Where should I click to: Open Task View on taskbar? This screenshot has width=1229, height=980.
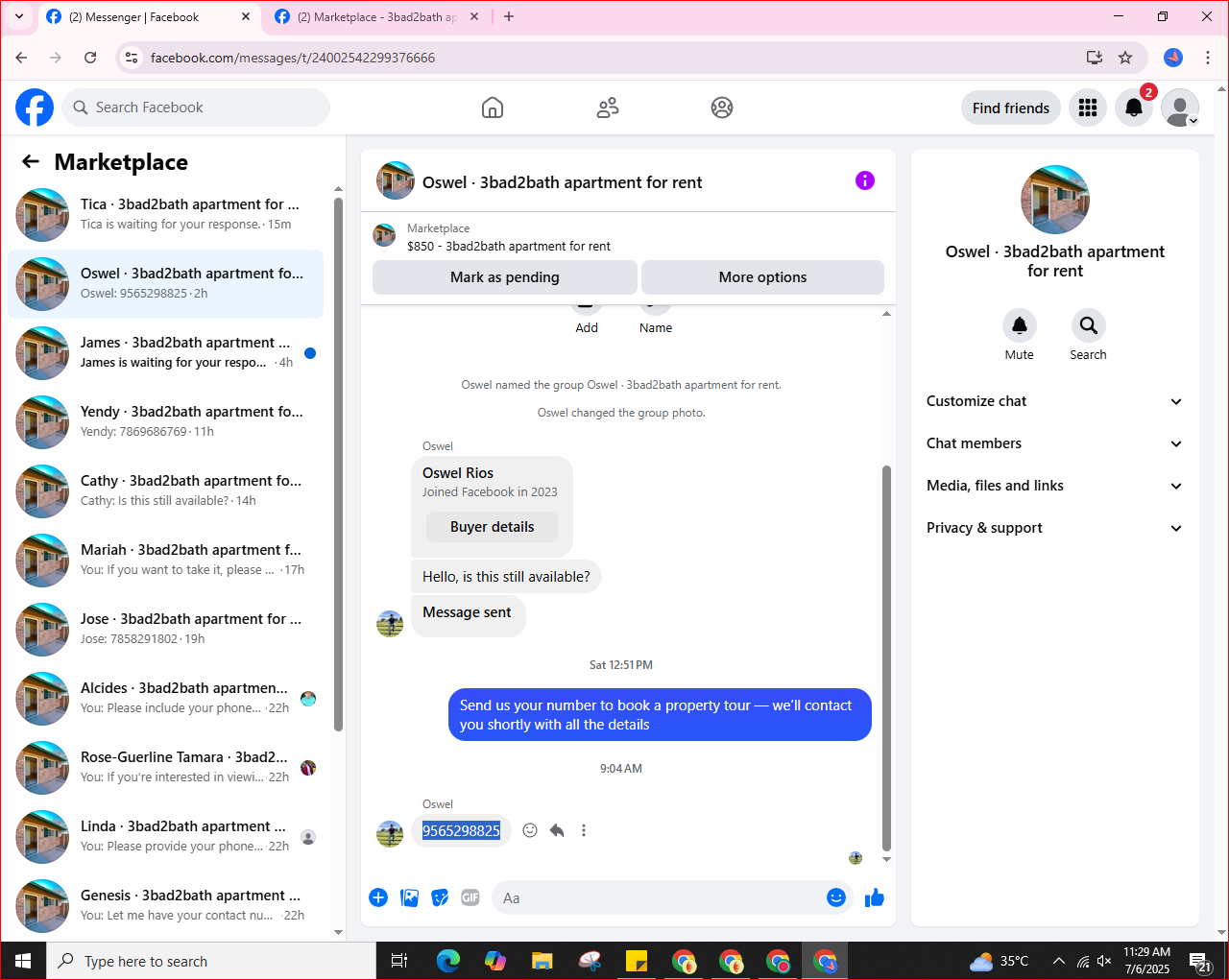(x=399, y=961)
